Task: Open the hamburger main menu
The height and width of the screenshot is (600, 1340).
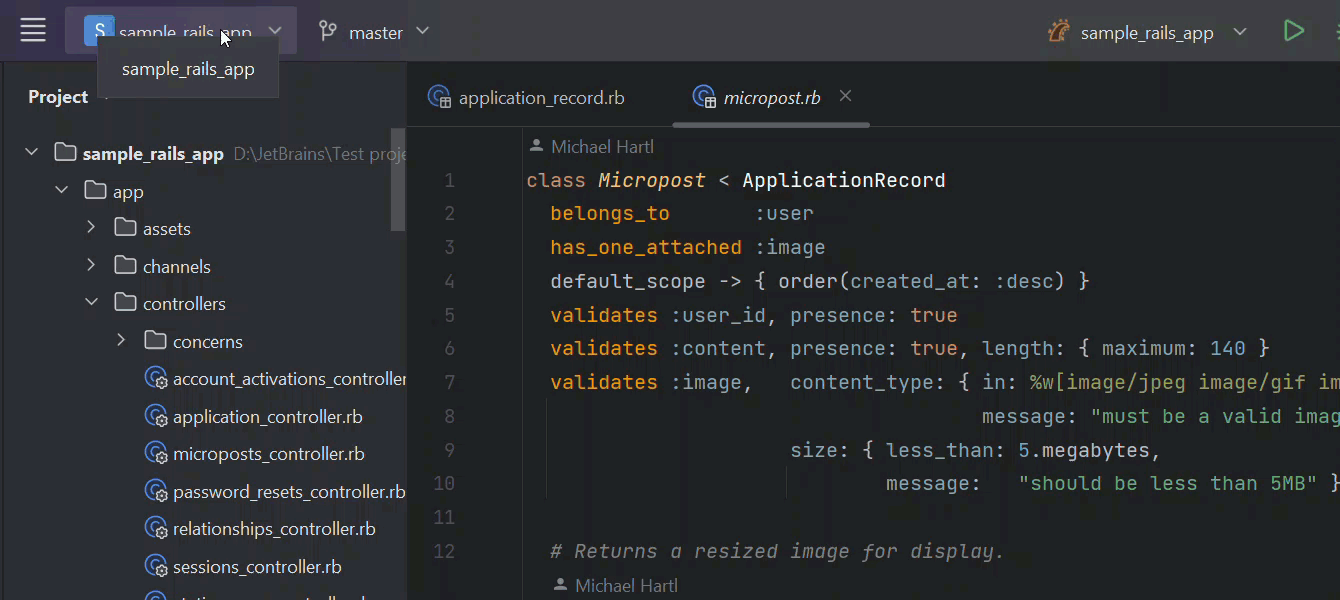Action: tap(33, 31)
